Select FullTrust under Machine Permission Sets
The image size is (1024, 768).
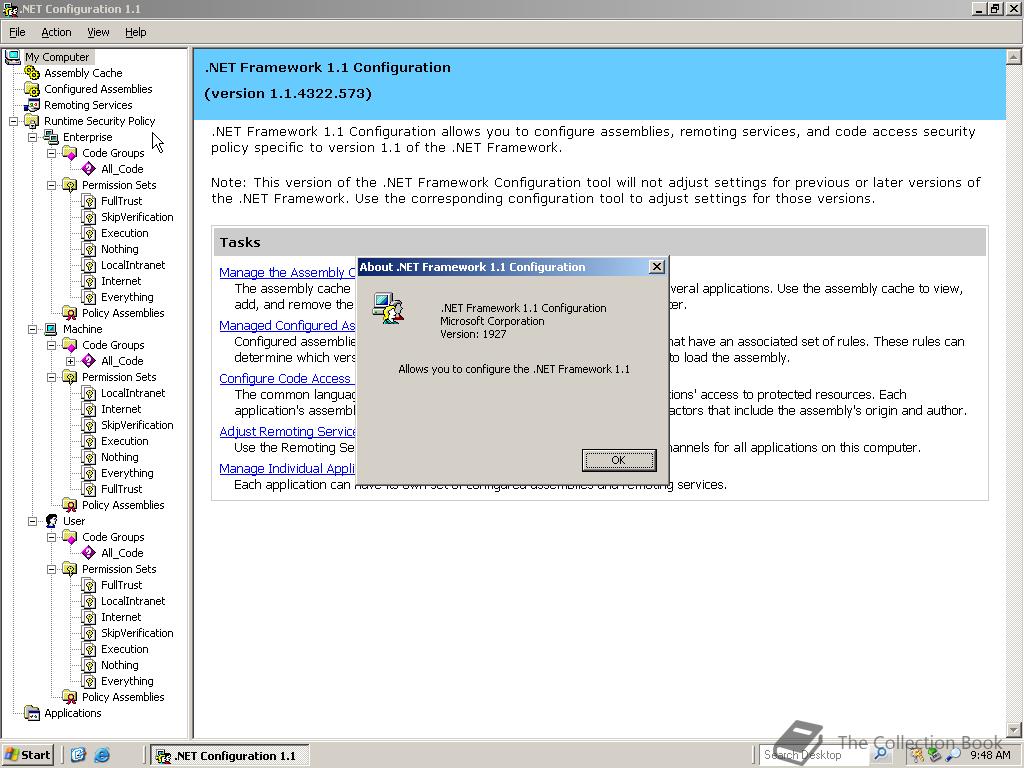point(121,488)
